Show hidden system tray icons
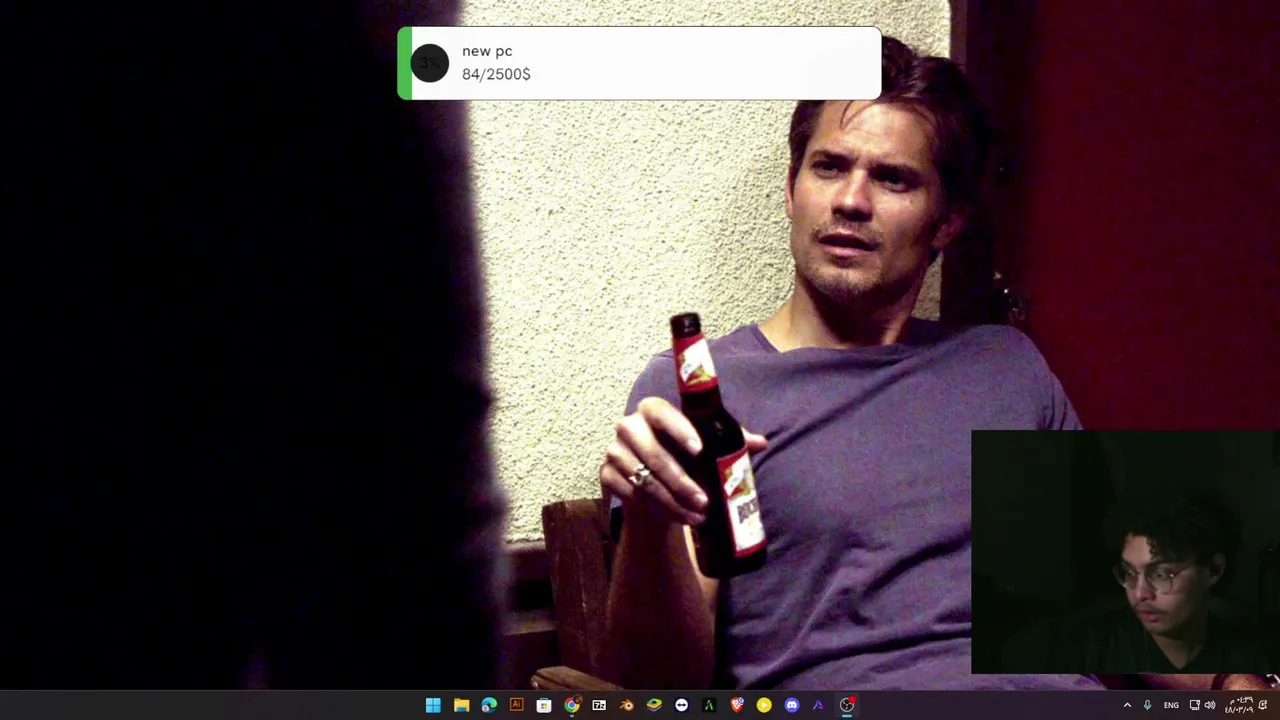Screen dimensions: 1280x720 [x=1127, y=705]
